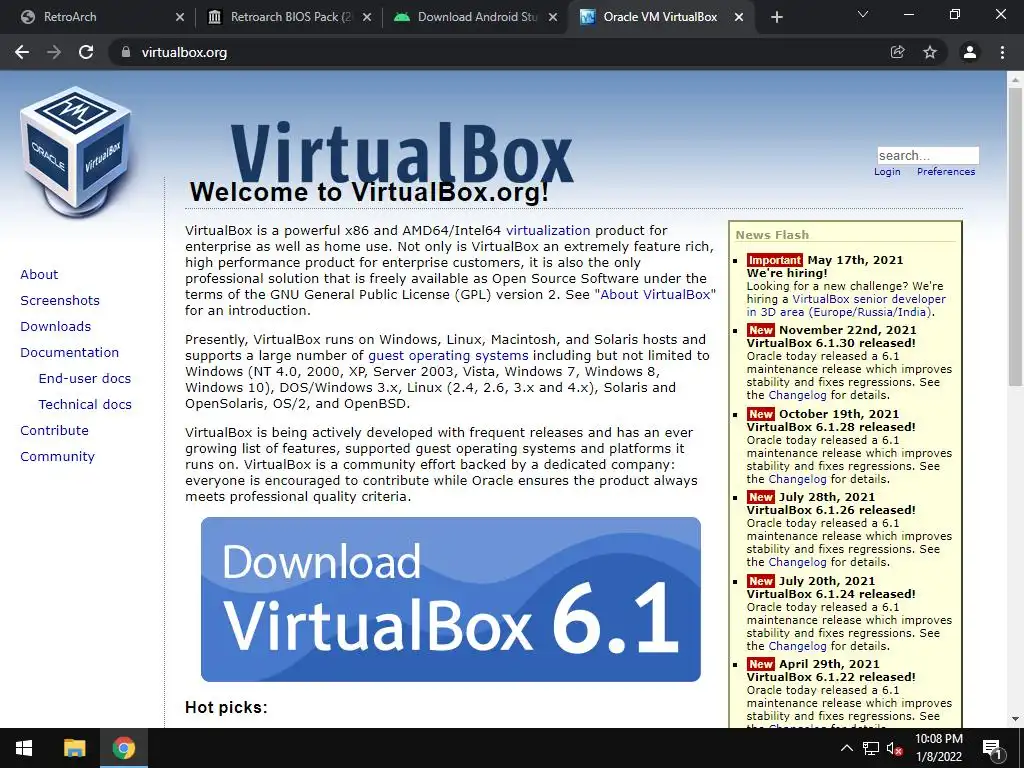Close the Oracle VM VirtualBox tab
This screenshot has width=1024, height=768.
click(739, 17)
